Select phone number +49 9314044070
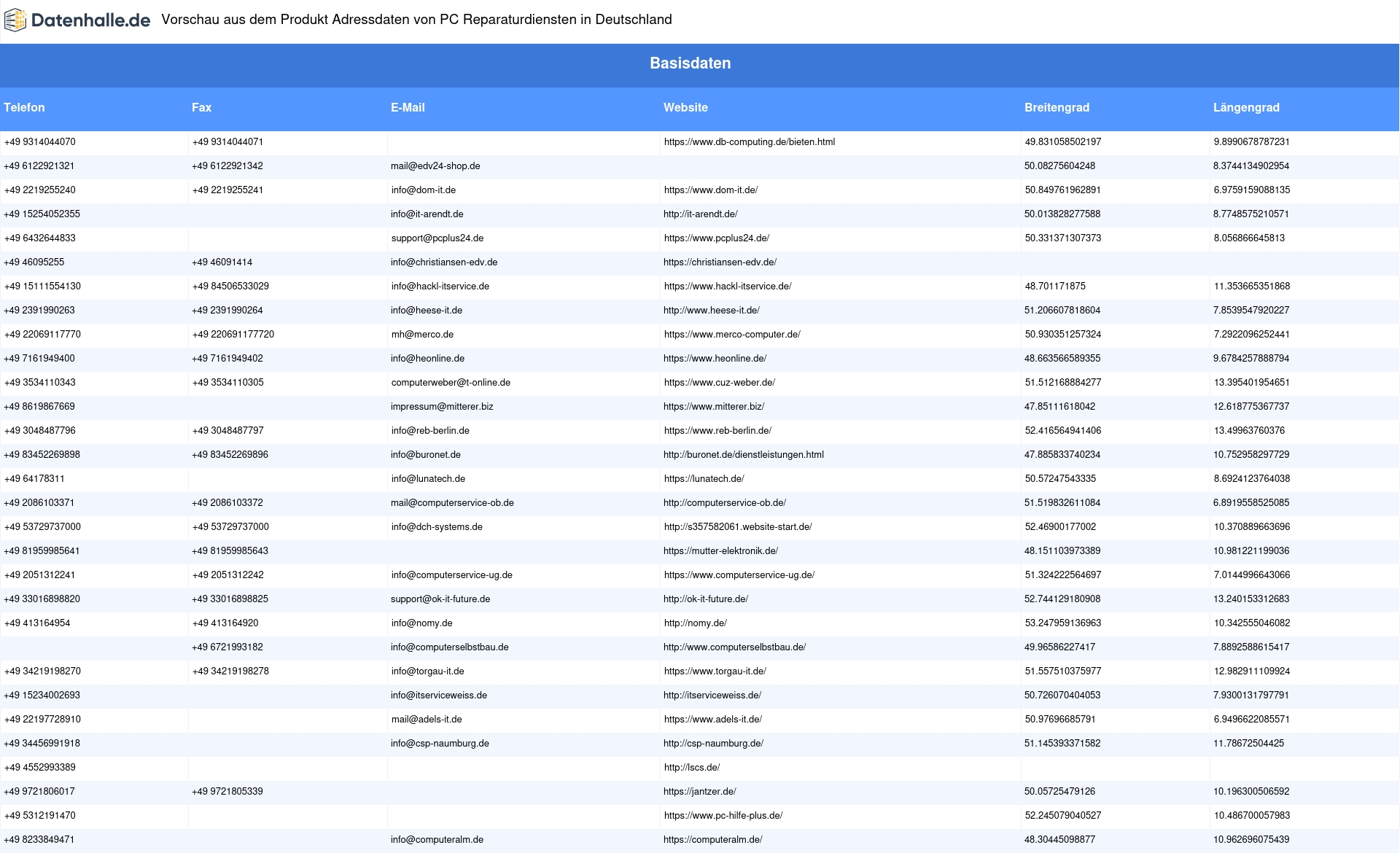 [x=40, y=142]
